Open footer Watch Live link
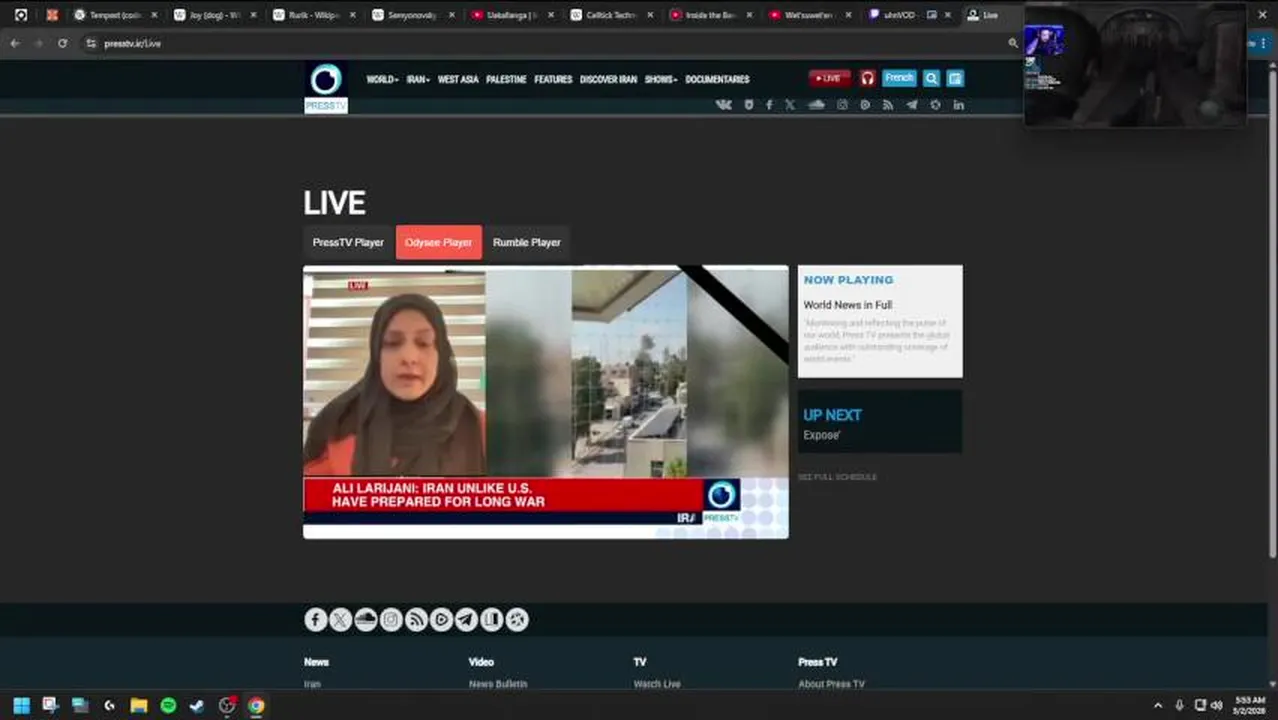The width and height of the screenshot is (1278, 720). pos(657,684)
